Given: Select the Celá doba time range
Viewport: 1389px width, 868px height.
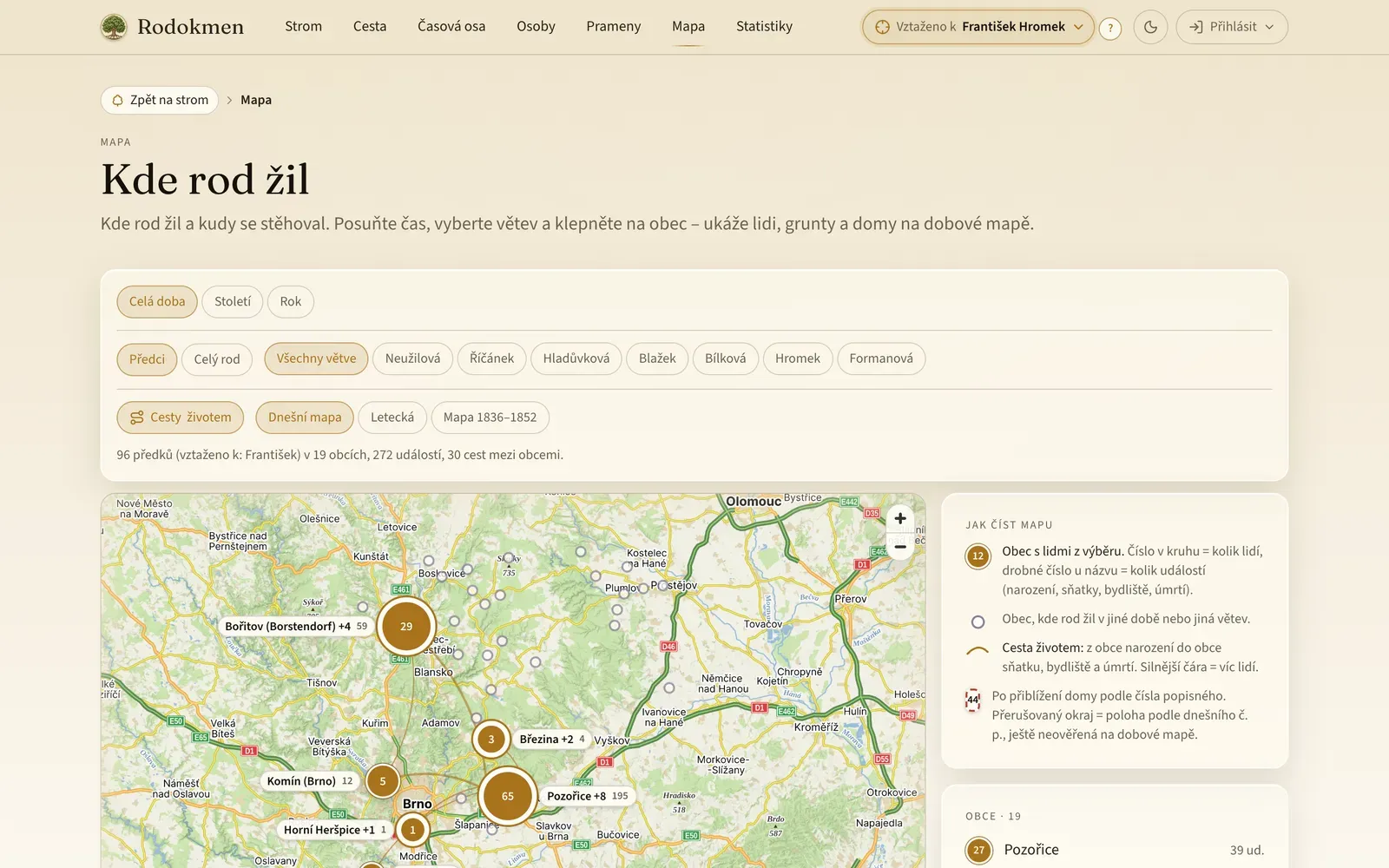Looking at the screenshot, I should point(157,301).
